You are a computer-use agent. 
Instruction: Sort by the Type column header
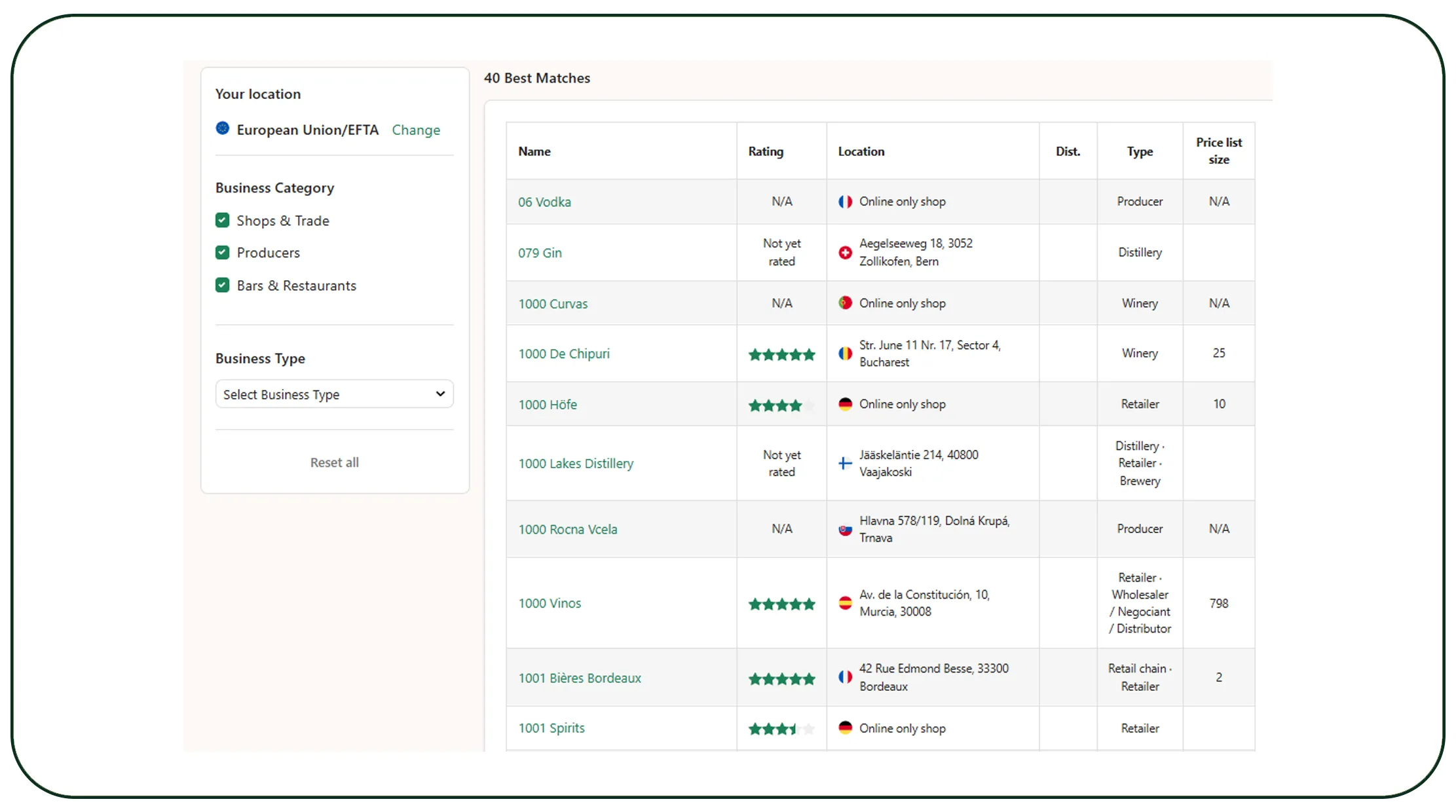click(1140, 151)
